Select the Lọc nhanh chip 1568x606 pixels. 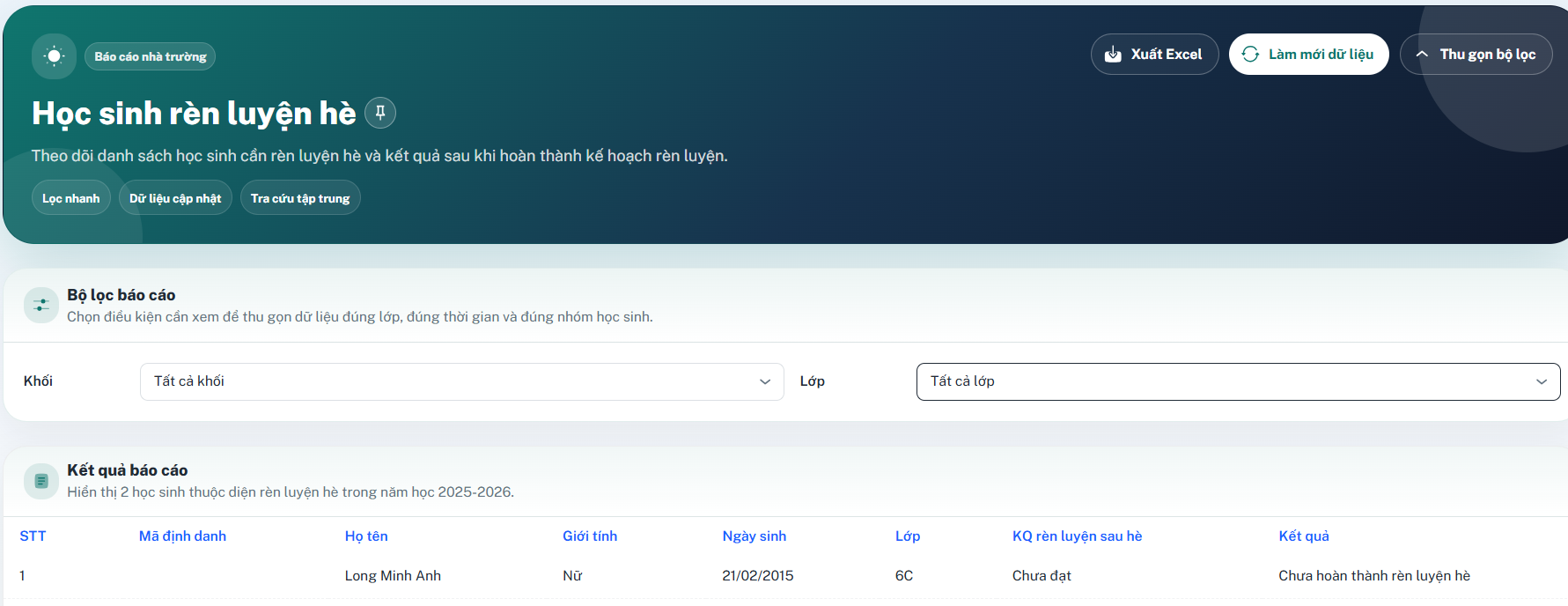(x=71, y=198)
